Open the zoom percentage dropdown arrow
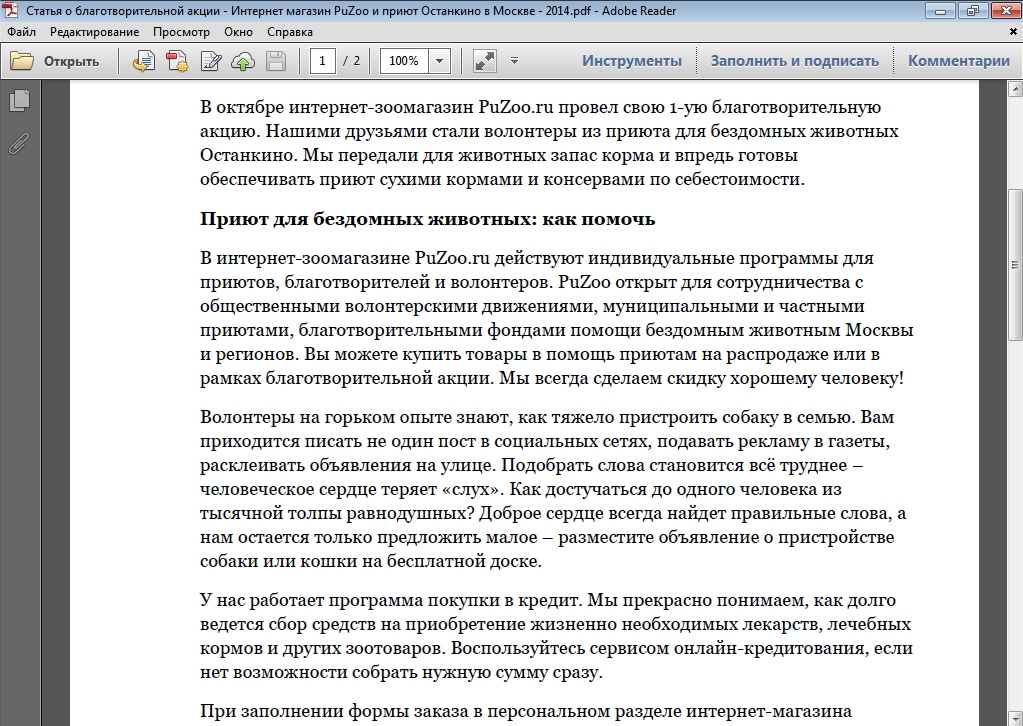 439,61
